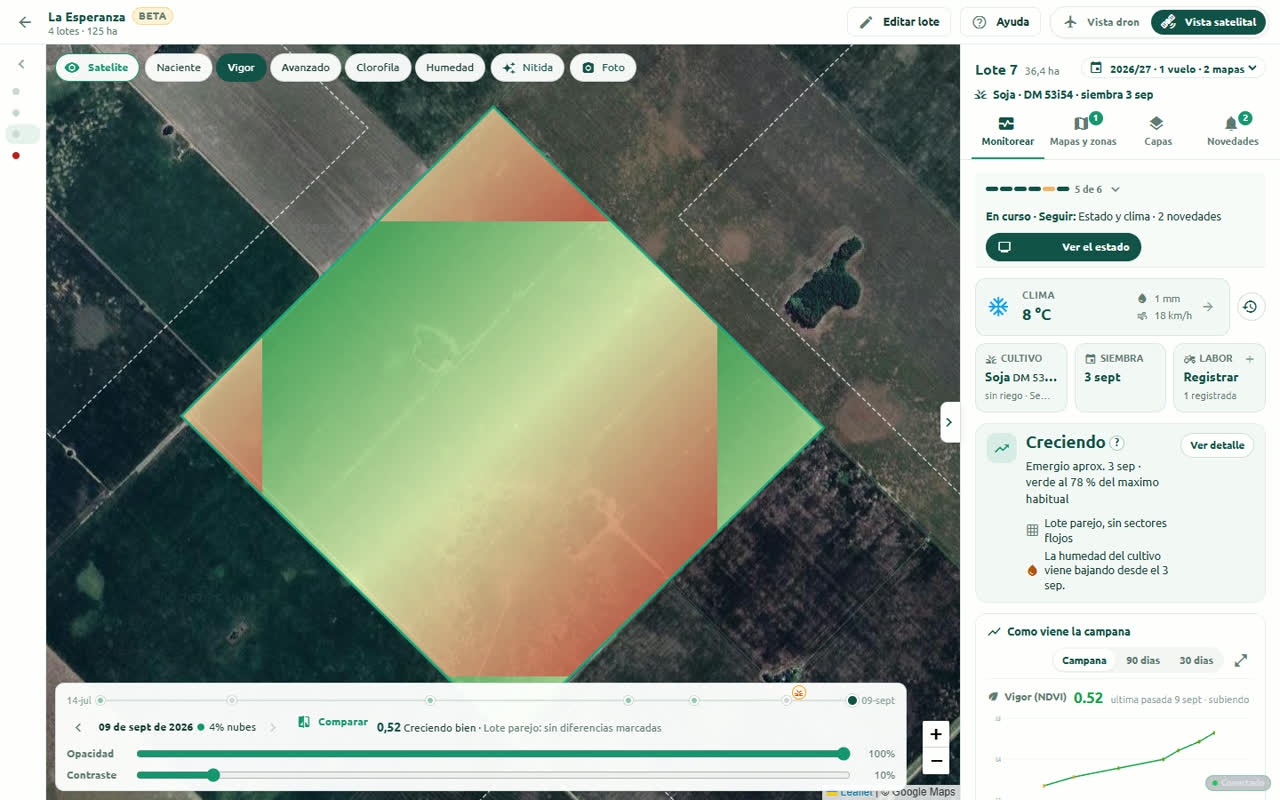Switch map layer to Avanzado
The image size is (1280, 800).
click(305, 68)
